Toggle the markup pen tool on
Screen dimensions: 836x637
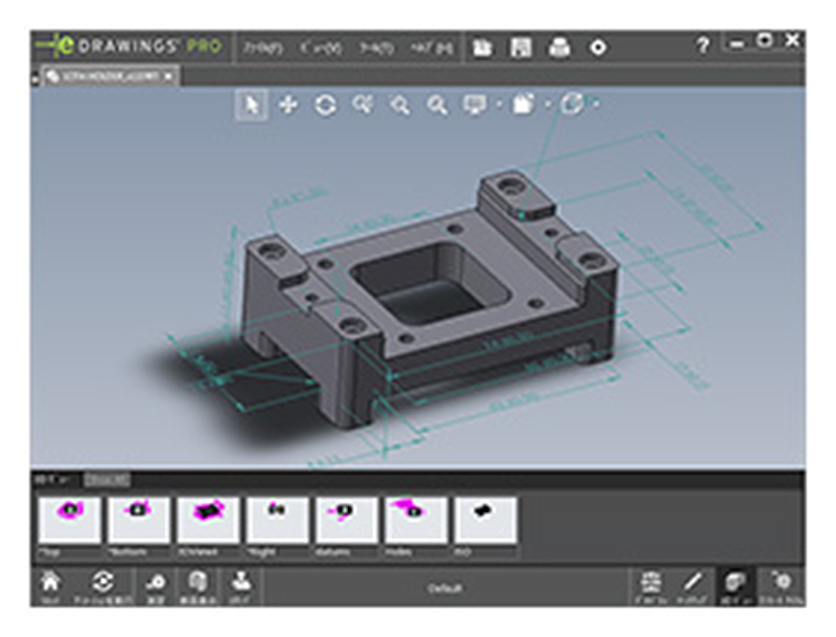tap(693, 583)
